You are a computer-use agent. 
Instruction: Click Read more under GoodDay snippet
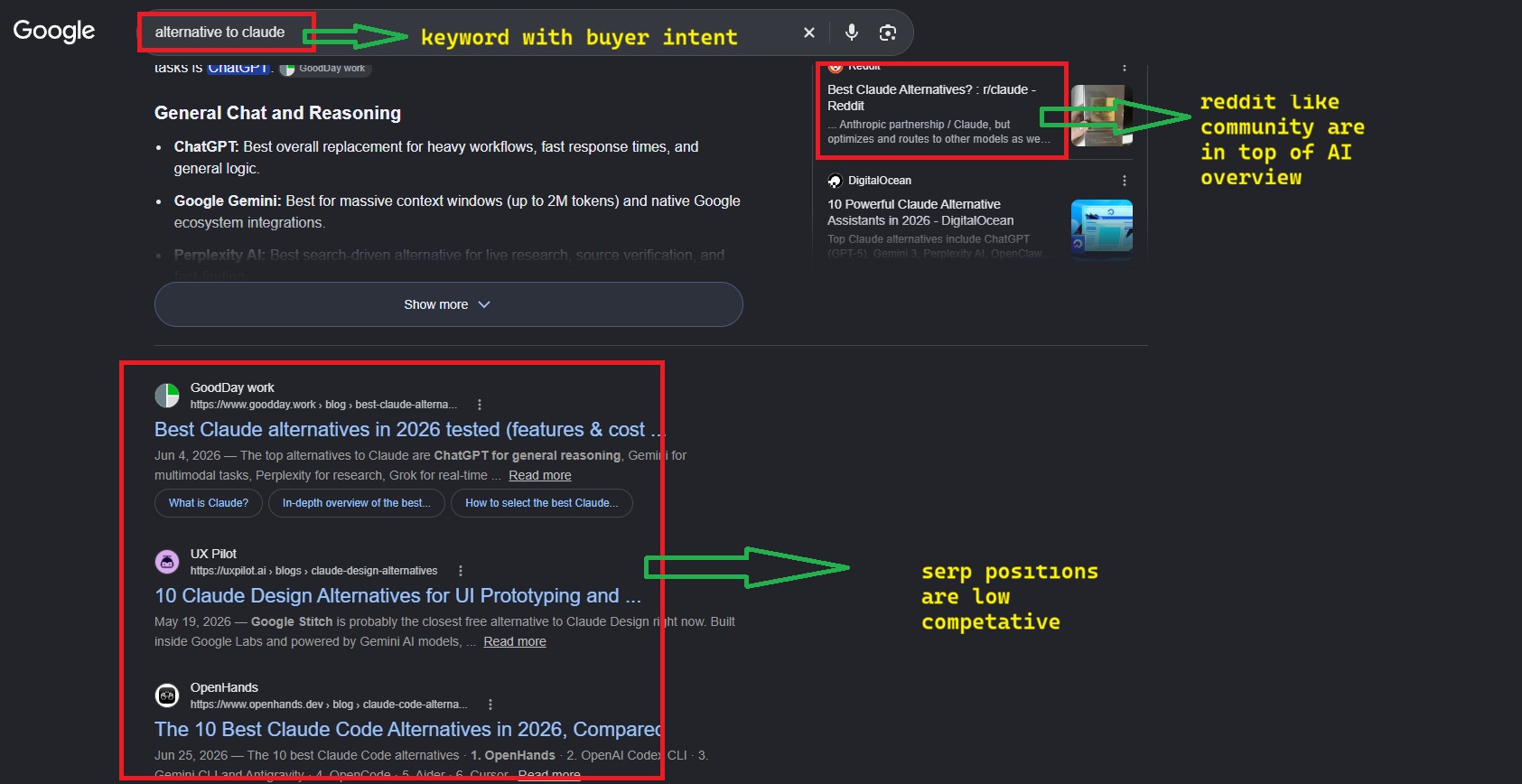539,475
